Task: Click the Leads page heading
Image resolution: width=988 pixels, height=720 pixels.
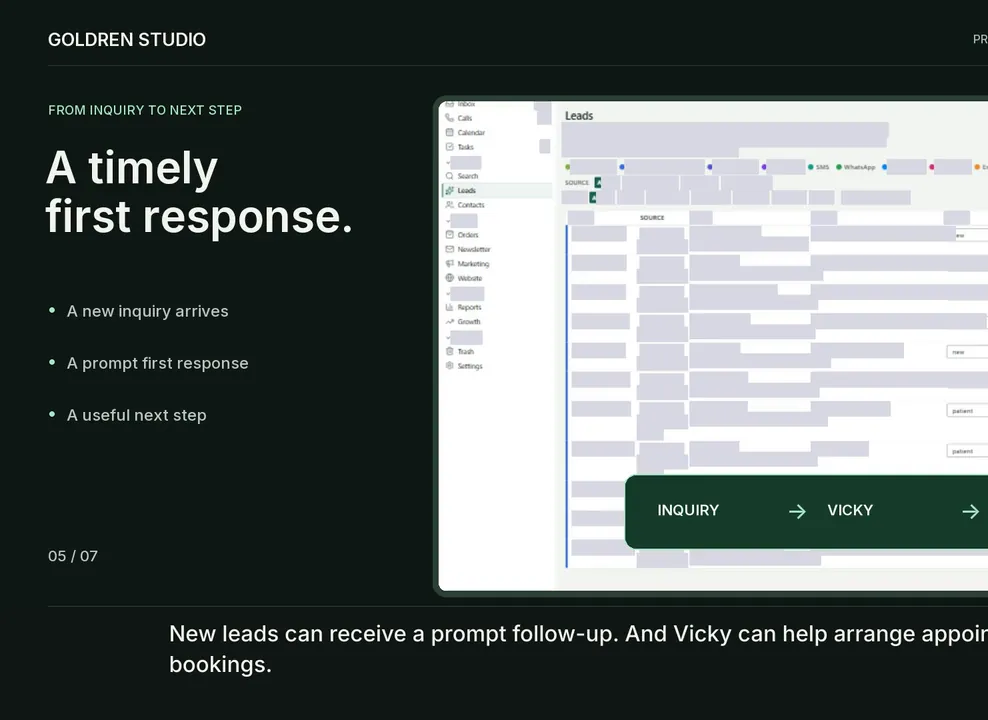Action: click(579, 116)
